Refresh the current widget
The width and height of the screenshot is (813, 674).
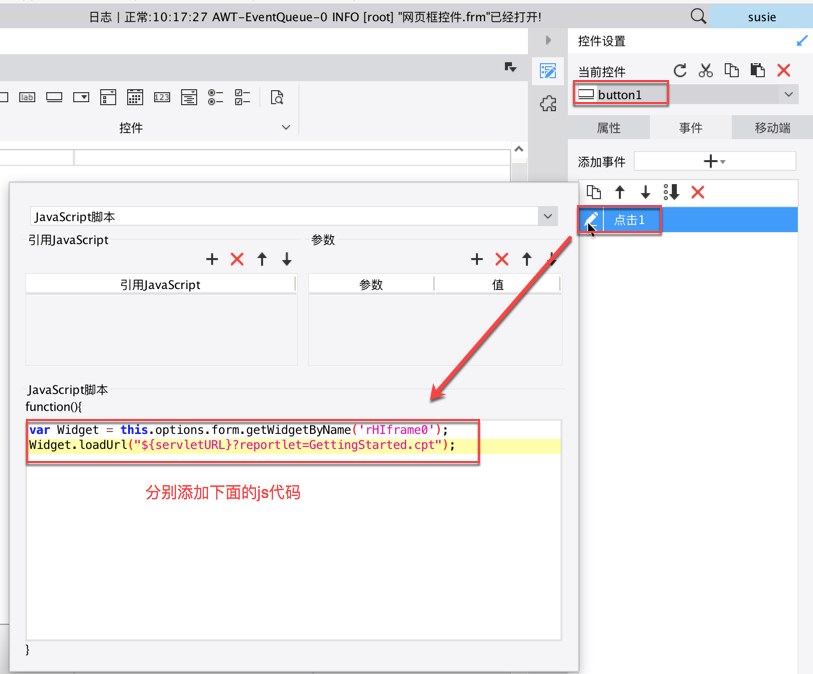[x=680, y=71]
